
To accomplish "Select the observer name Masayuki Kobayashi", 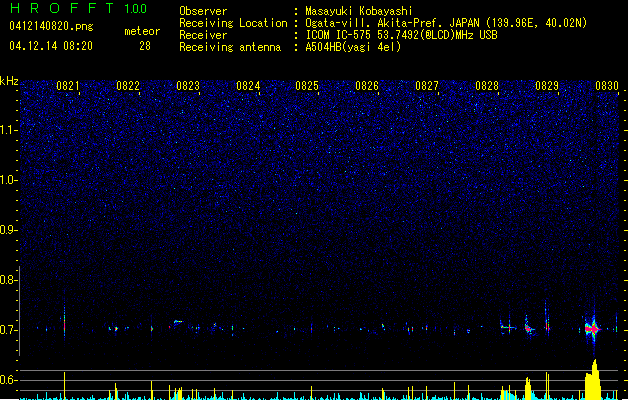I will tap(359, 11).
